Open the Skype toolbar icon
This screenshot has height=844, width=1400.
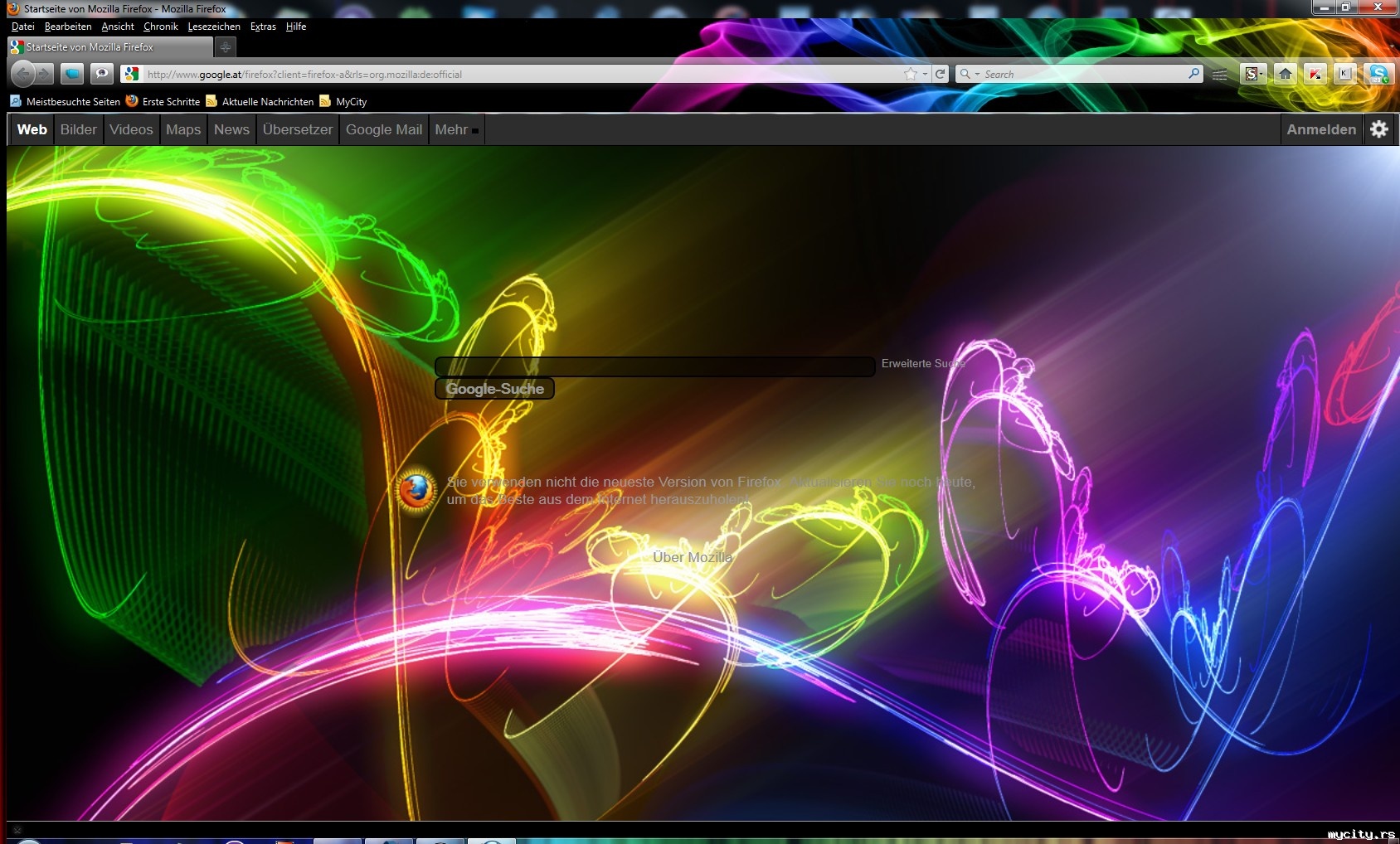coord(1378,74)
